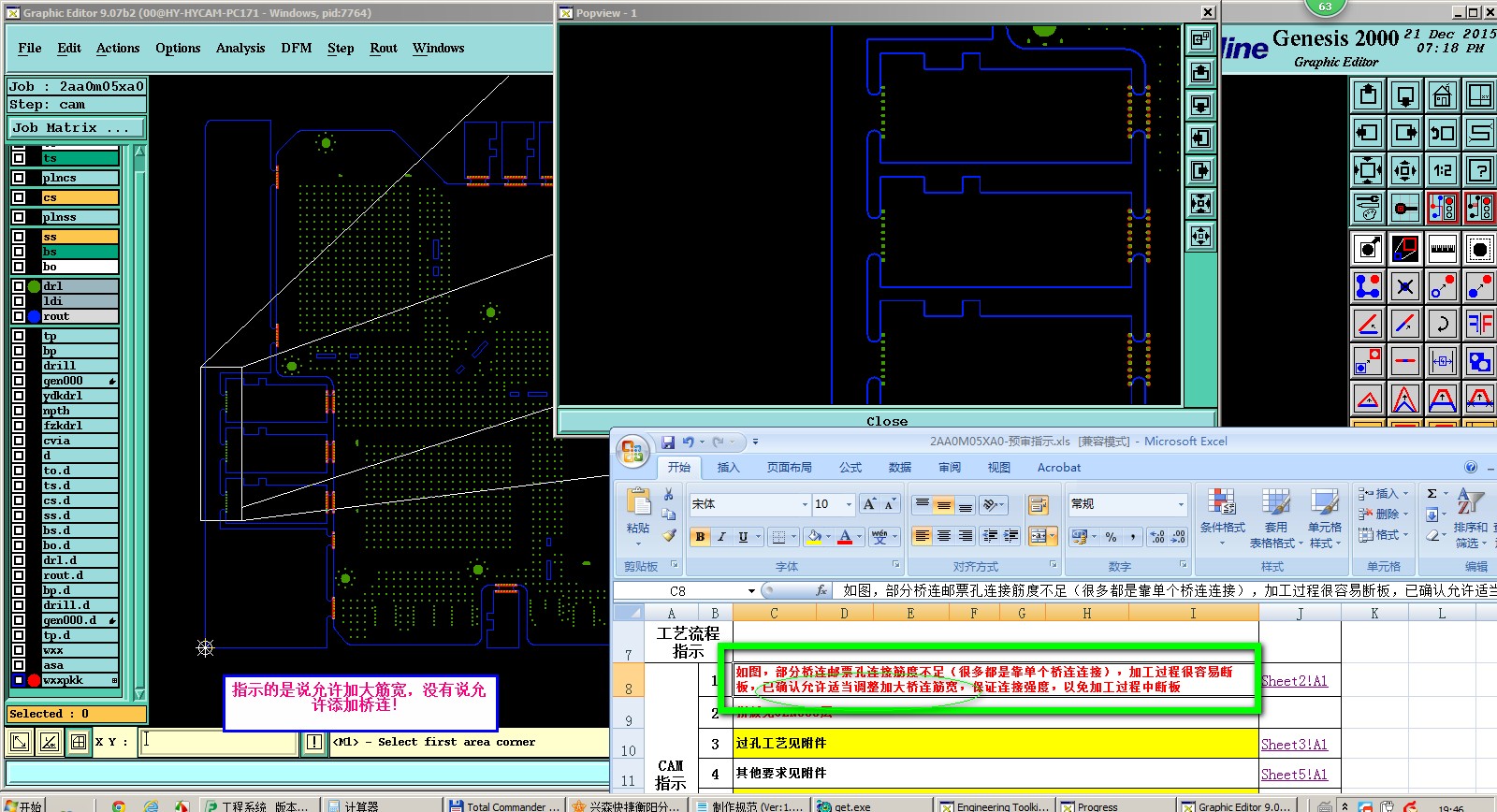Viewport: 1497px width, 812px height.
Task: Open the number format dropdown 常规
Action: [x=1180, y=504]
